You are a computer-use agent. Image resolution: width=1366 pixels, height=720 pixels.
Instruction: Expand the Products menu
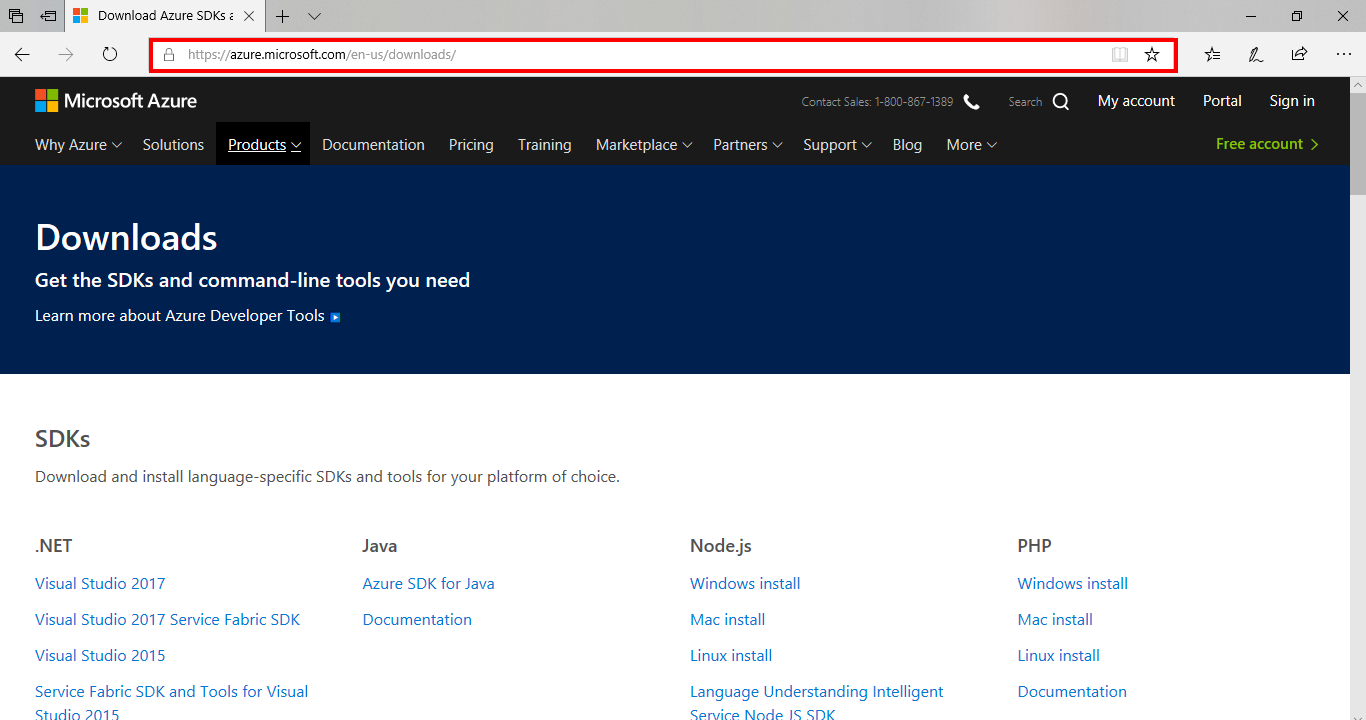tap(264, 145)
